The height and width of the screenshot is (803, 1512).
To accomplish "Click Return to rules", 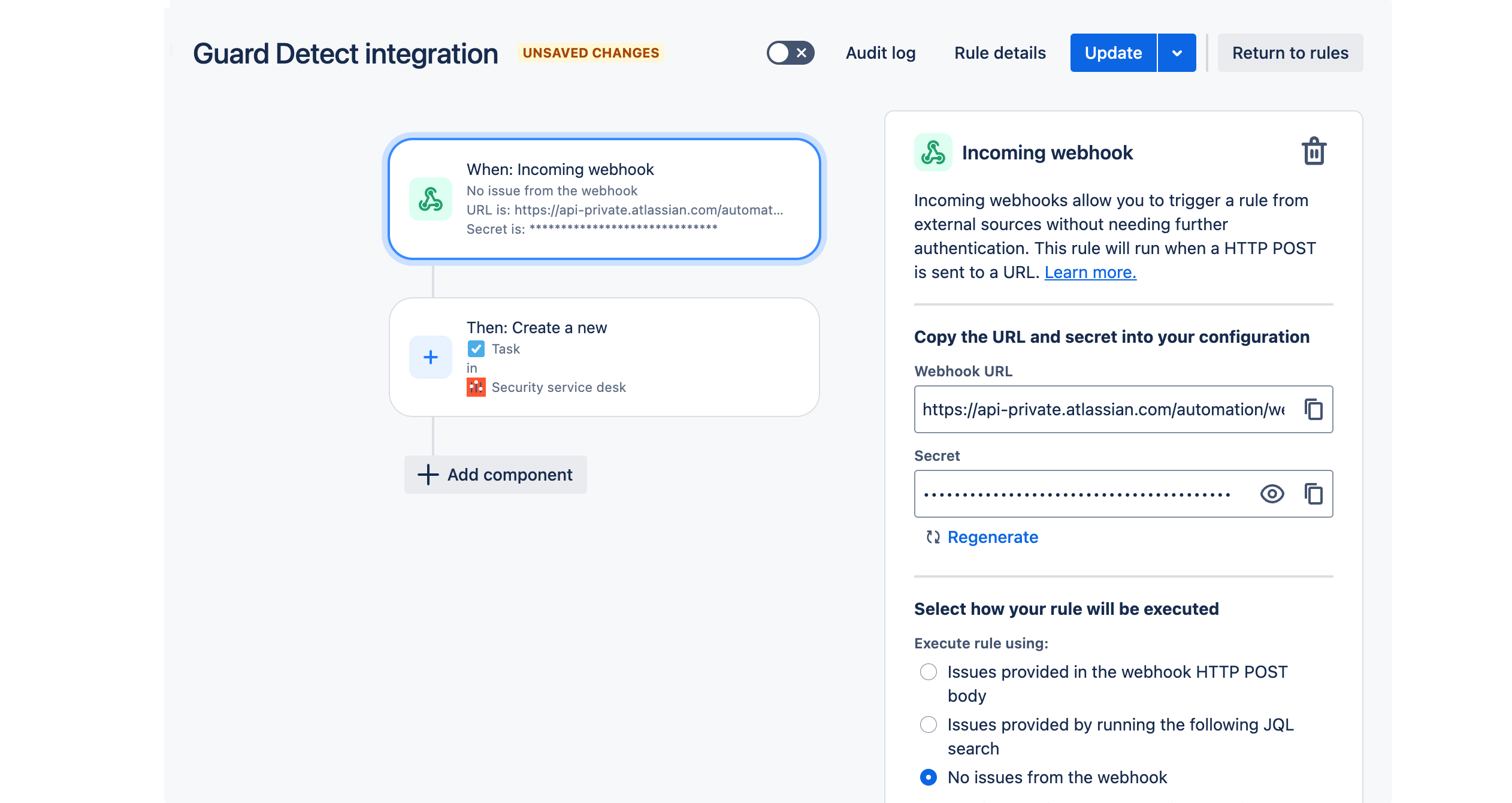I will click(x=1290, y=53).
